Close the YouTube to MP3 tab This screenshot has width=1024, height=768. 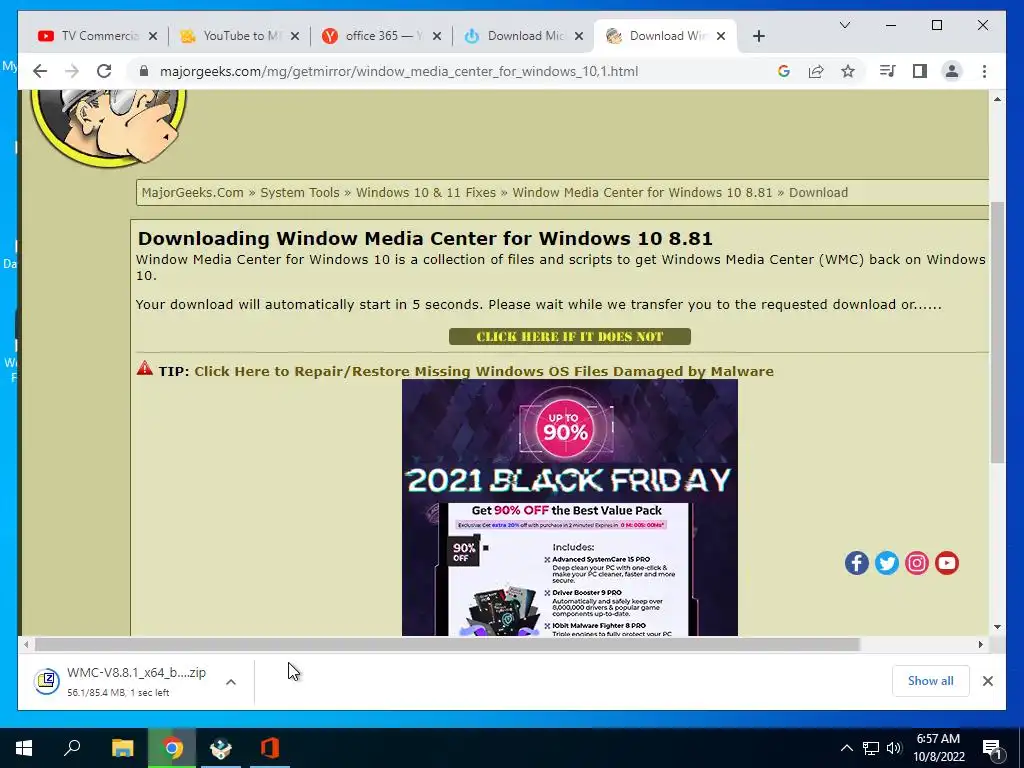click(x=295, y=36)
